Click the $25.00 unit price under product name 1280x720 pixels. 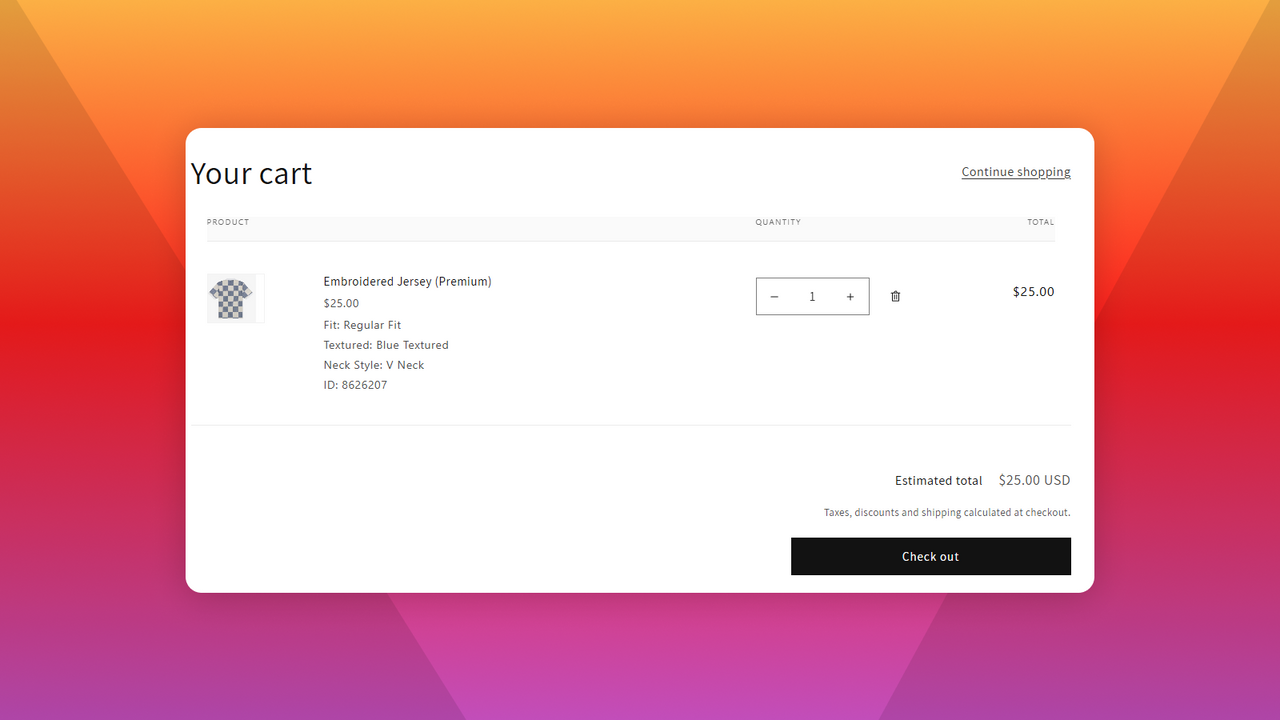(x=341, y=303)
